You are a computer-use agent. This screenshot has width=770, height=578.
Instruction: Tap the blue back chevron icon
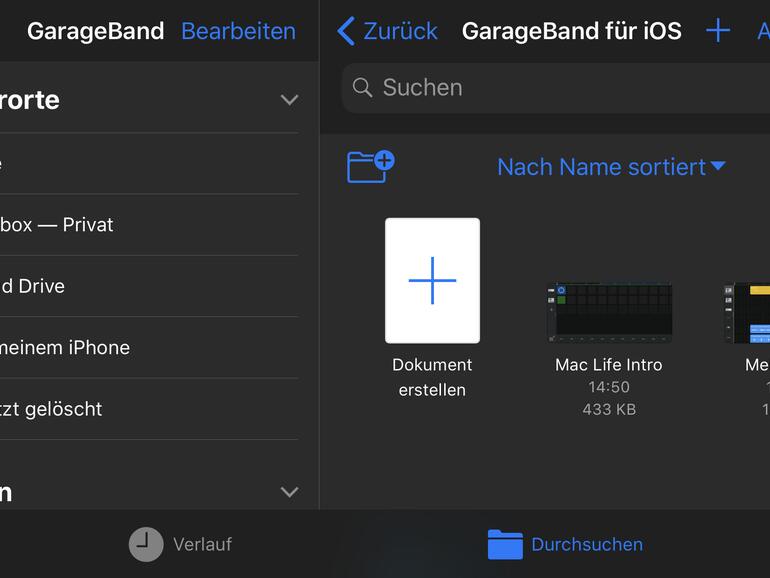346,31
